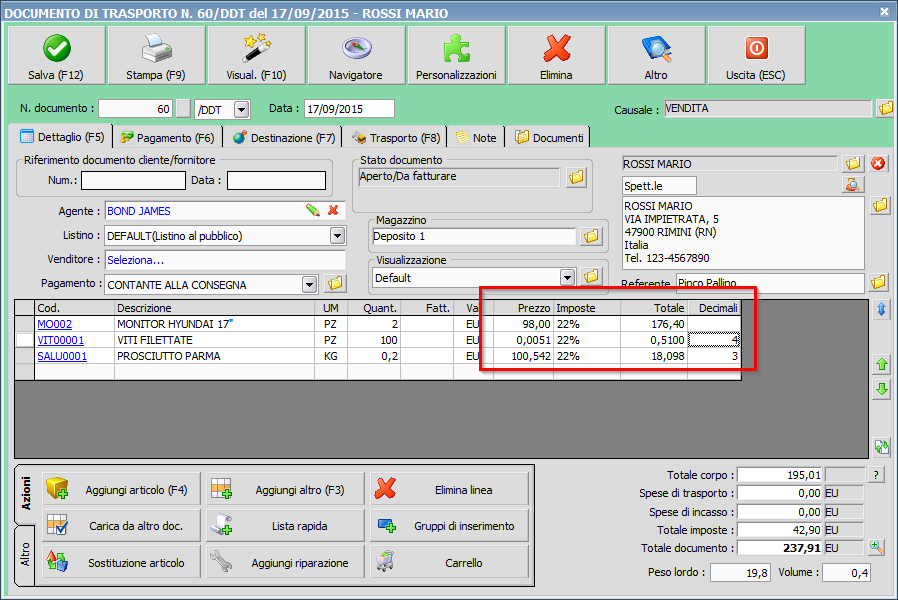Open the Pagamento combo box arrow
The height and width of the screenshot is (600, 898).
310,284
